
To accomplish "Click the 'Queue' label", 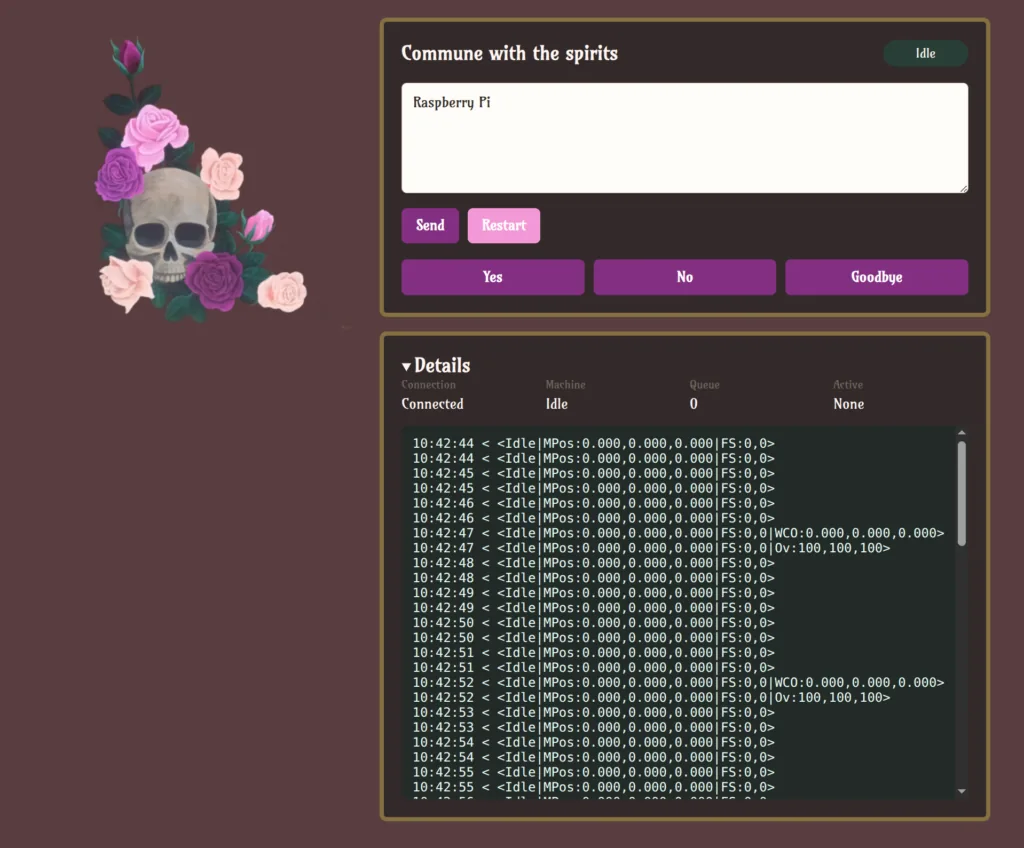I will (705, 385).
